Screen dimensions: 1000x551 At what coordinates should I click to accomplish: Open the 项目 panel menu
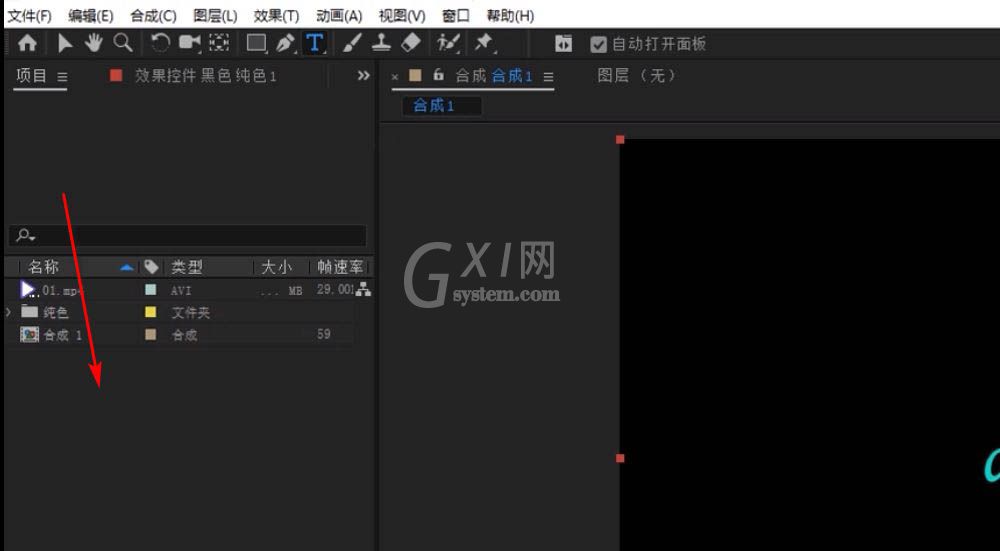(62, 77)
